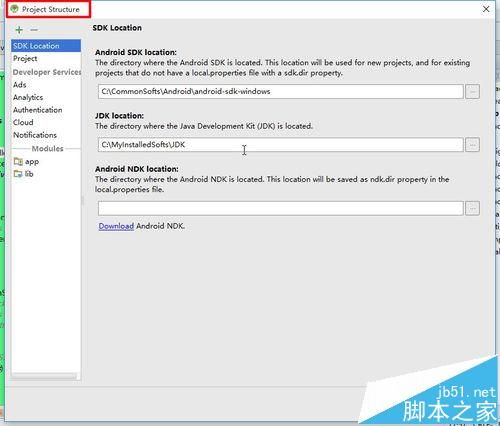Click the Android Studio icon in title bar
This screenshot has height=426, width=500.
(x=14, y=9)
